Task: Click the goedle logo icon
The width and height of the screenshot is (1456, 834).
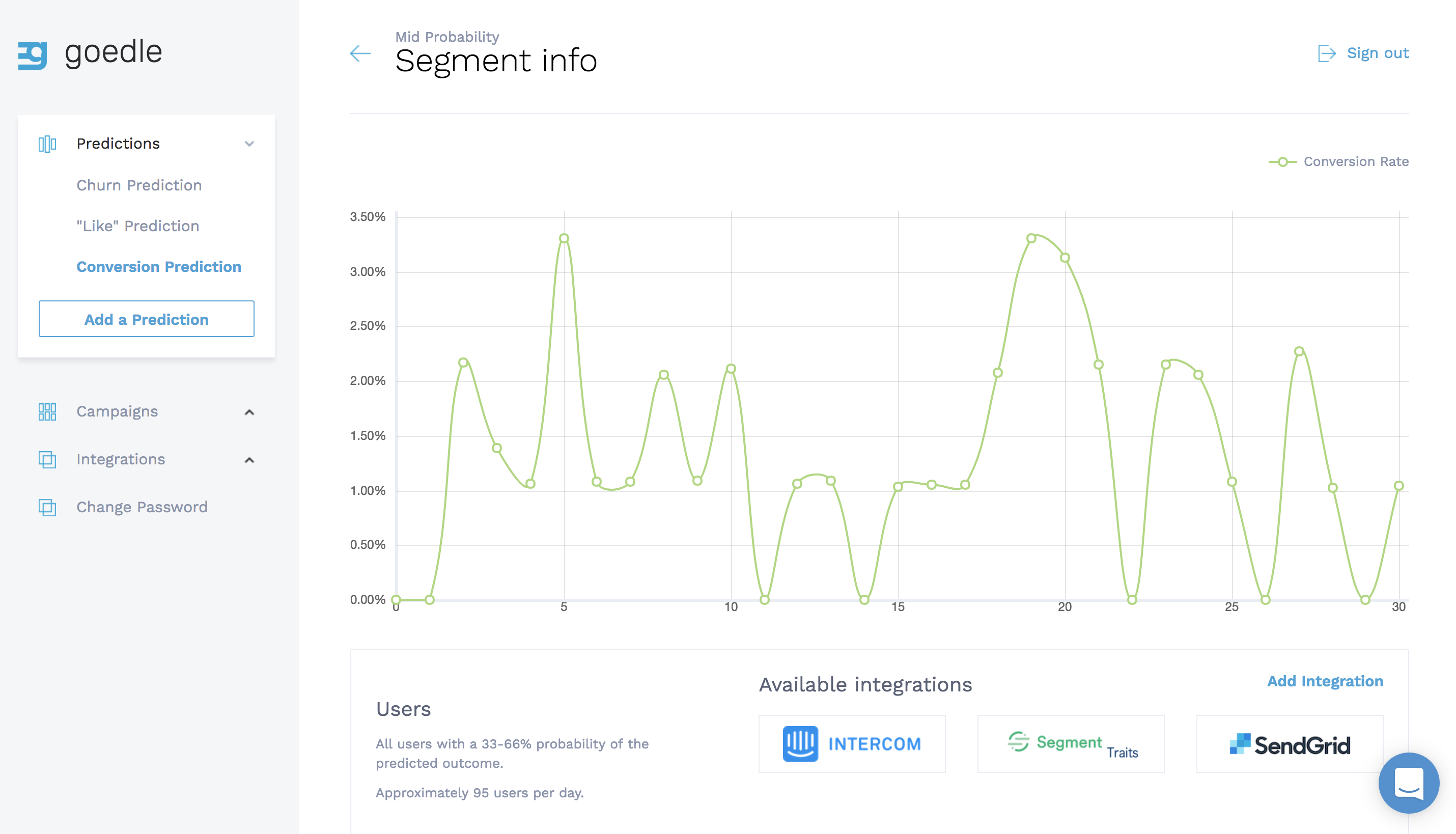Action: click(33, 55)
